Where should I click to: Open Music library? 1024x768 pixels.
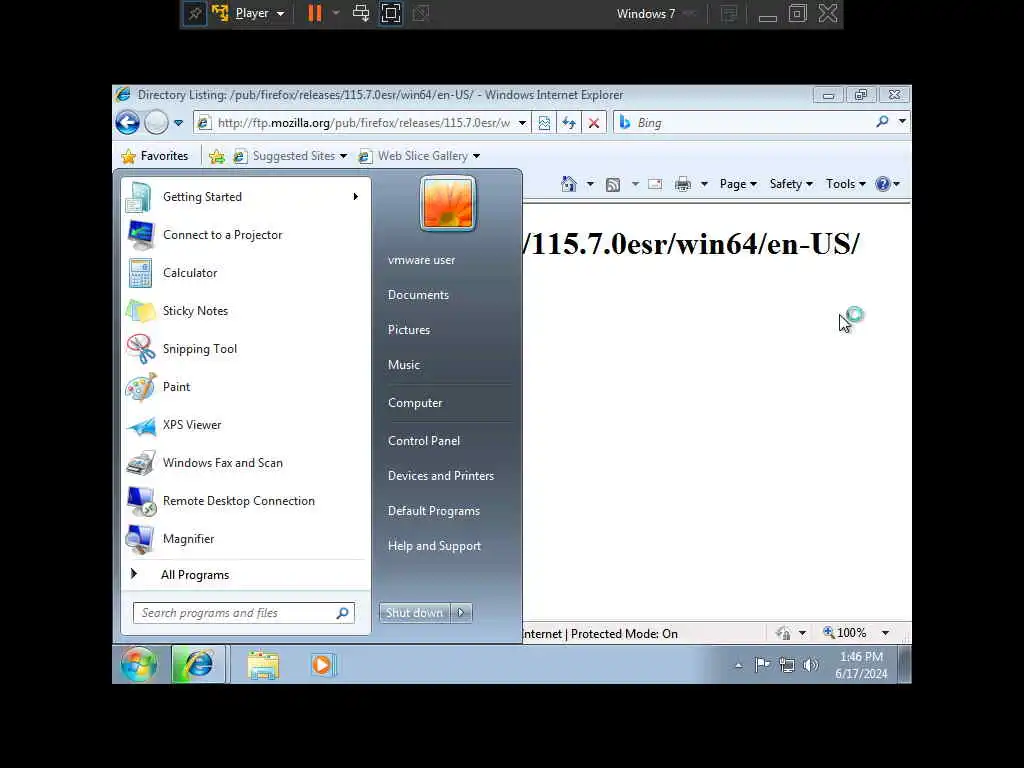pos(404,365)
